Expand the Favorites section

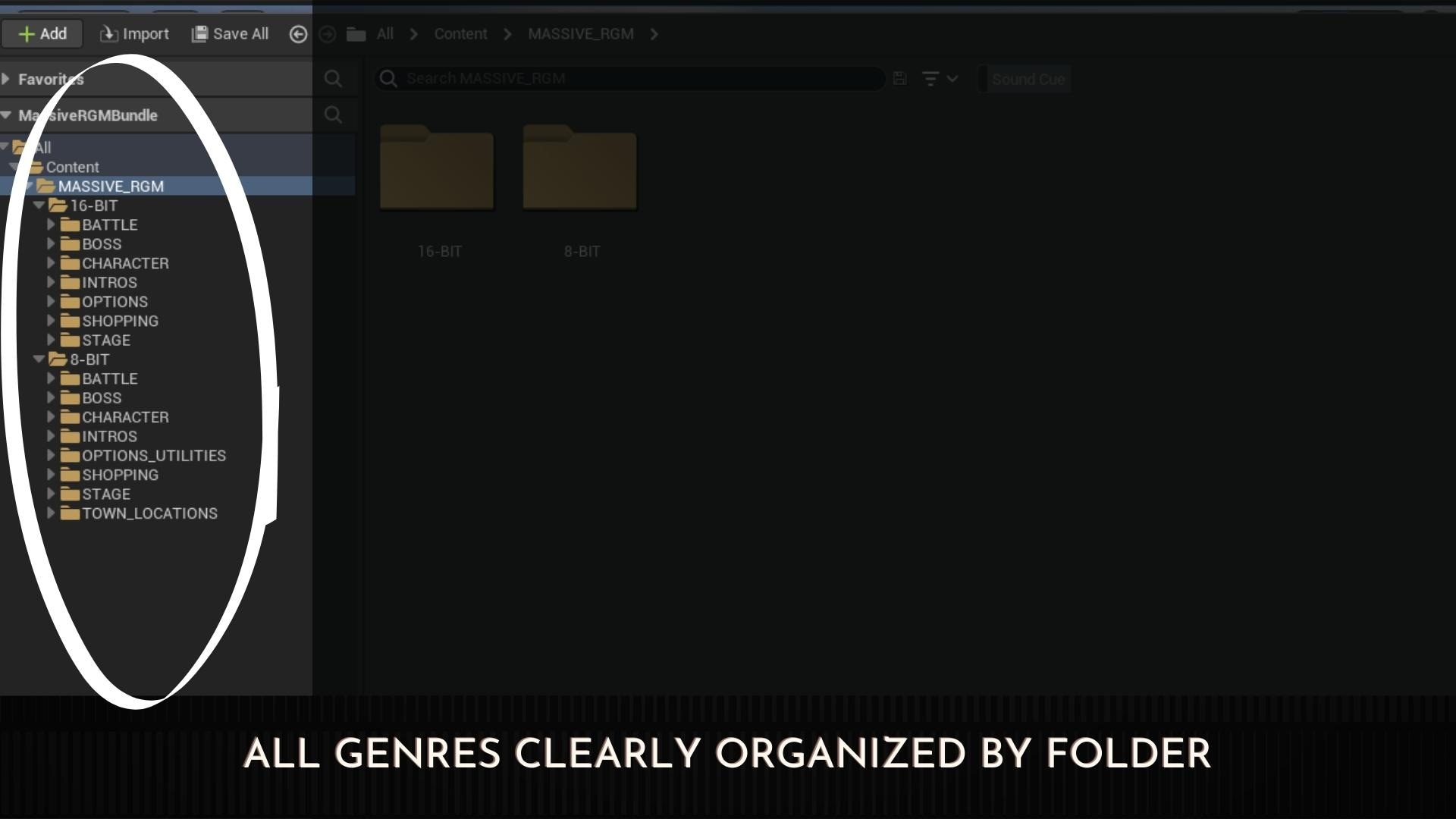click(x=6, y=79)
